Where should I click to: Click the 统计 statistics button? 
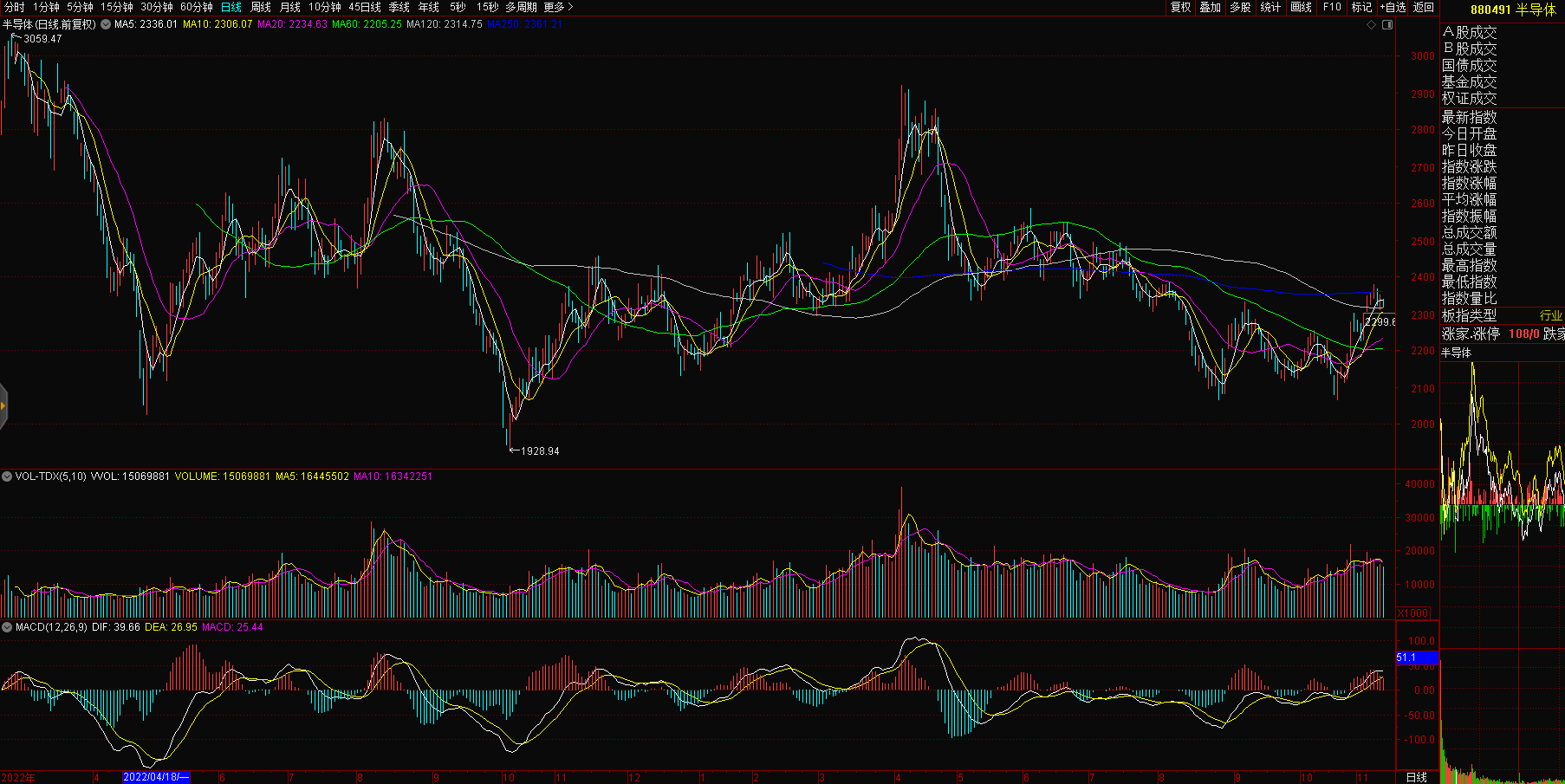pos(1271,7)
